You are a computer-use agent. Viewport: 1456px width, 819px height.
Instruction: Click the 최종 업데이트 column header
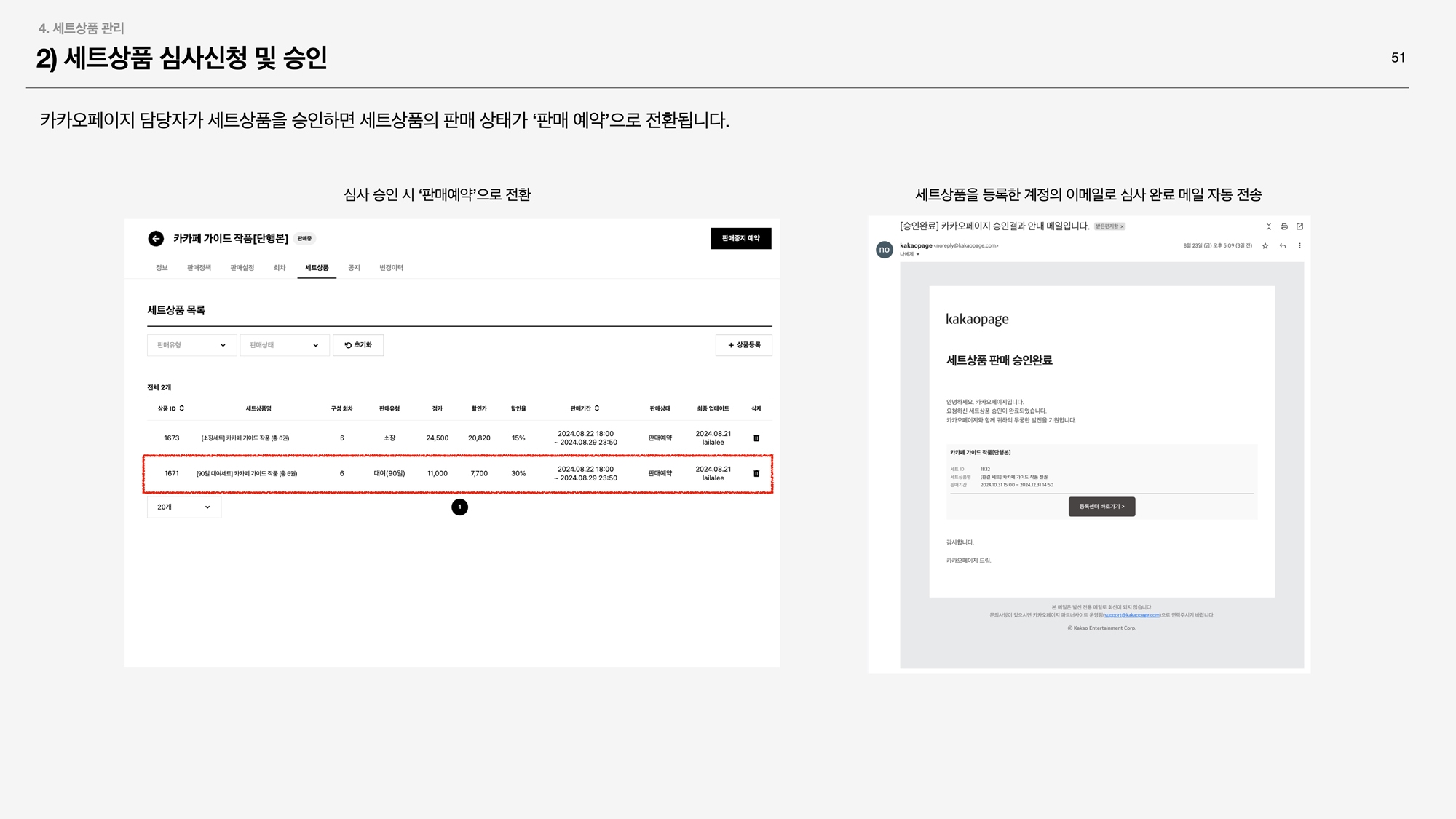pos(713,408)
